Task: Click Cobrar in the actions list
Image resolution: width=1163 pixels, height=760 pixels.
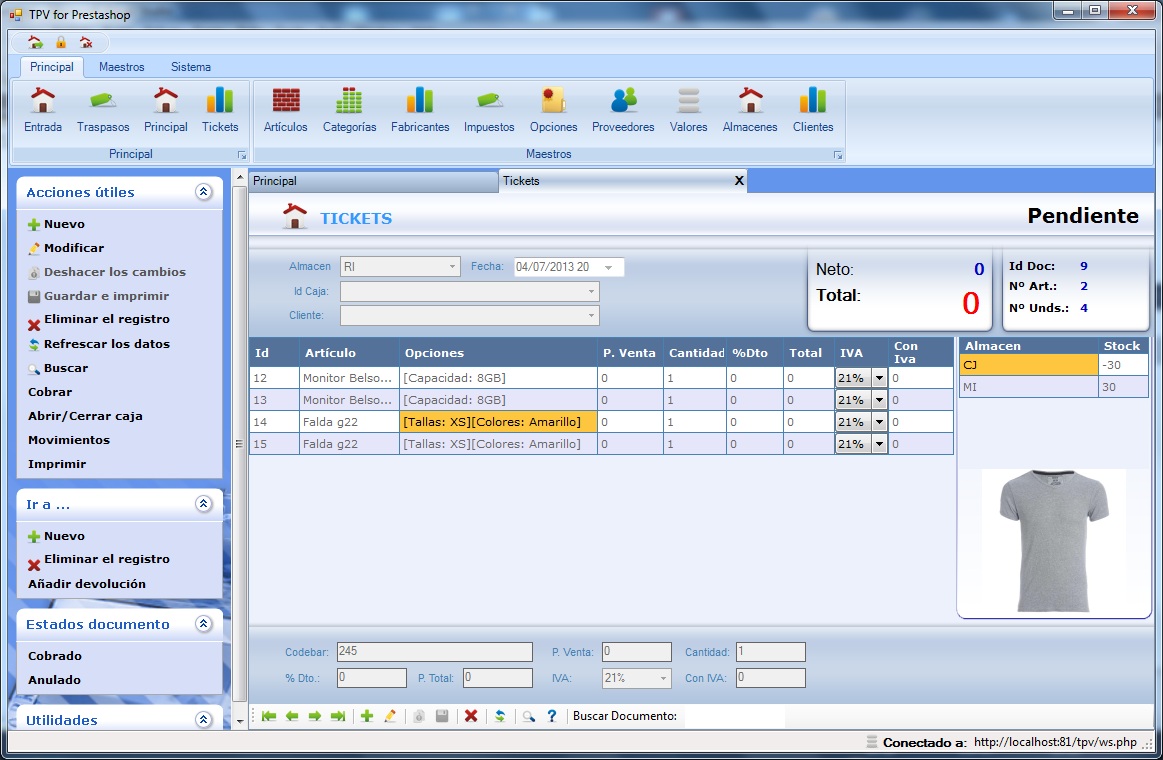Action: [50, 392]
